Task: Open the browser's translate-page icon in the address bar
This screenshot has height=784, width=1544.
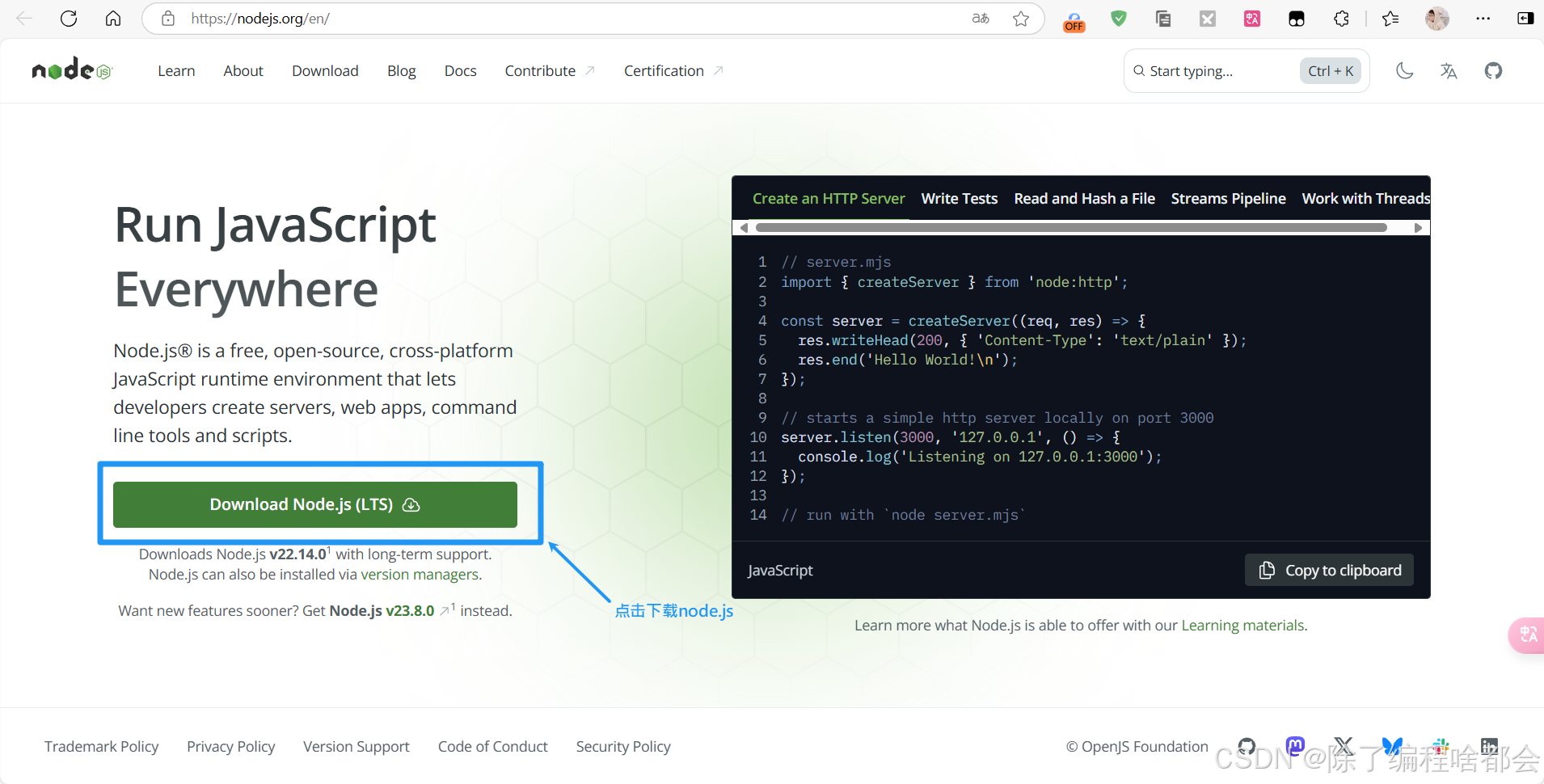Action: point(981,19)
